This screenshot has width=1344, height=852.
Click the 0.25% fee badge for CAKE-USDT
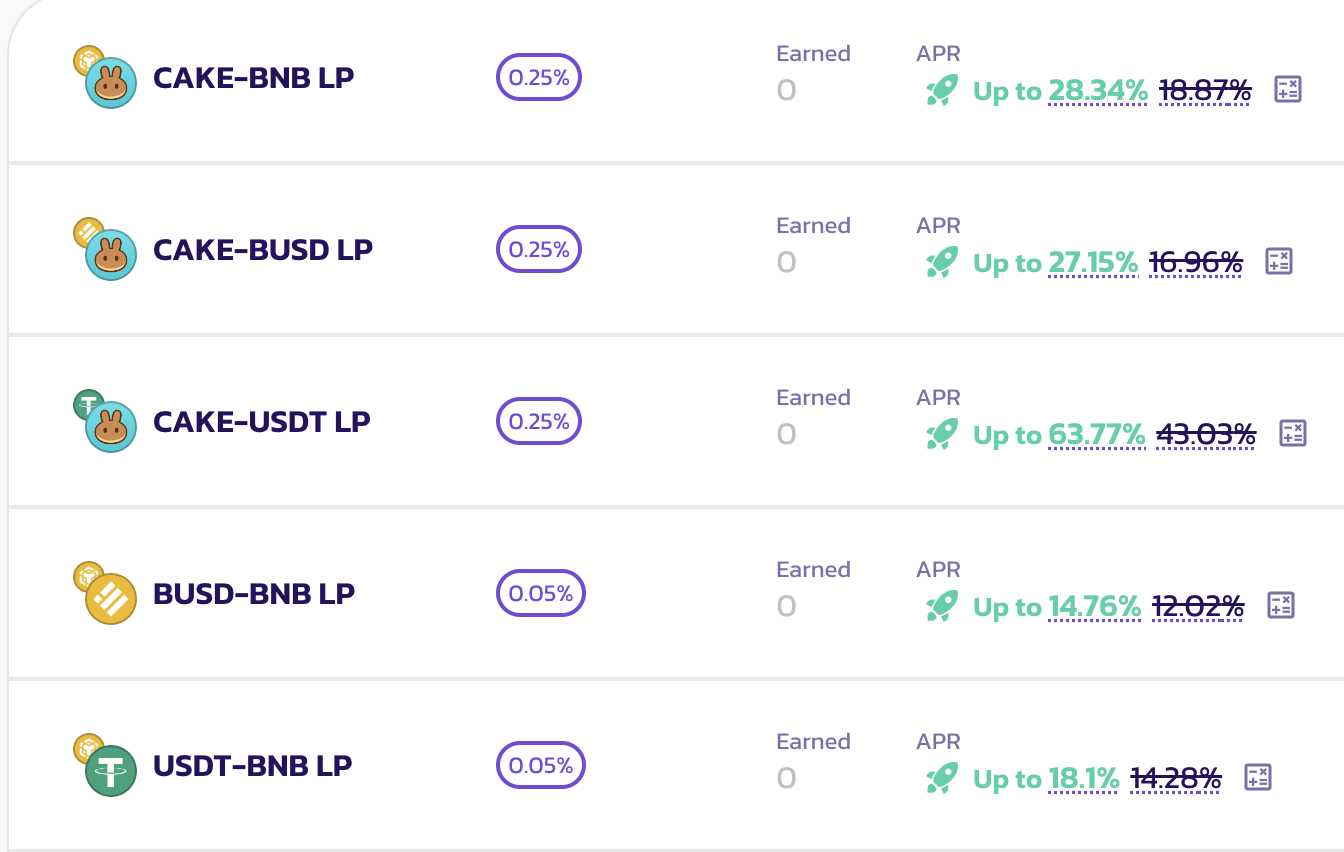coord(539,422)
